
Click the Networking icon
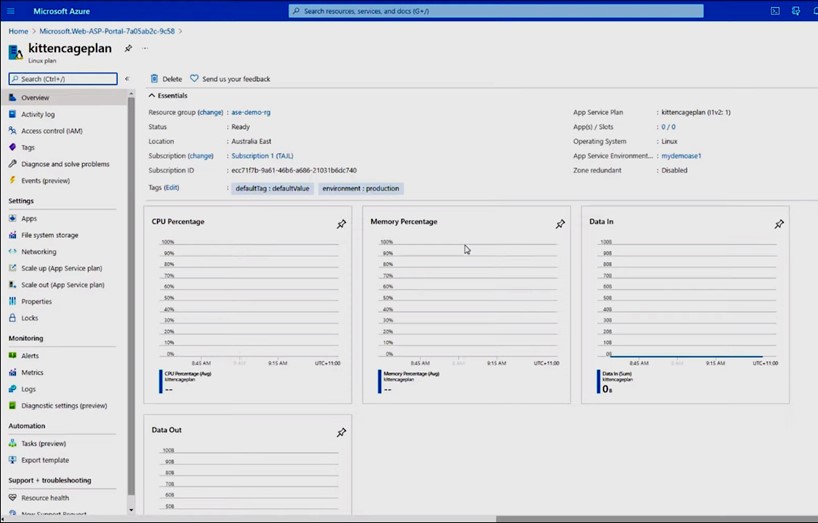click(13, 251)
